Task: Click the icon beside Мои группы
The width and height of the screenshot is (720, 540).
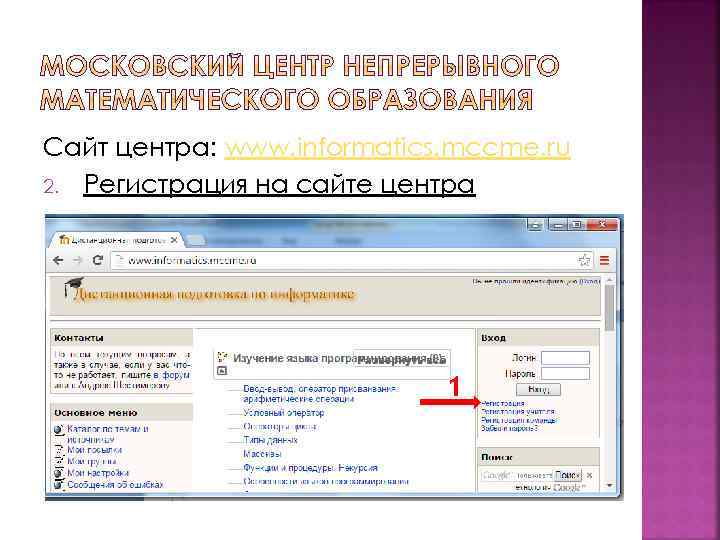Action: coord(58,461)
